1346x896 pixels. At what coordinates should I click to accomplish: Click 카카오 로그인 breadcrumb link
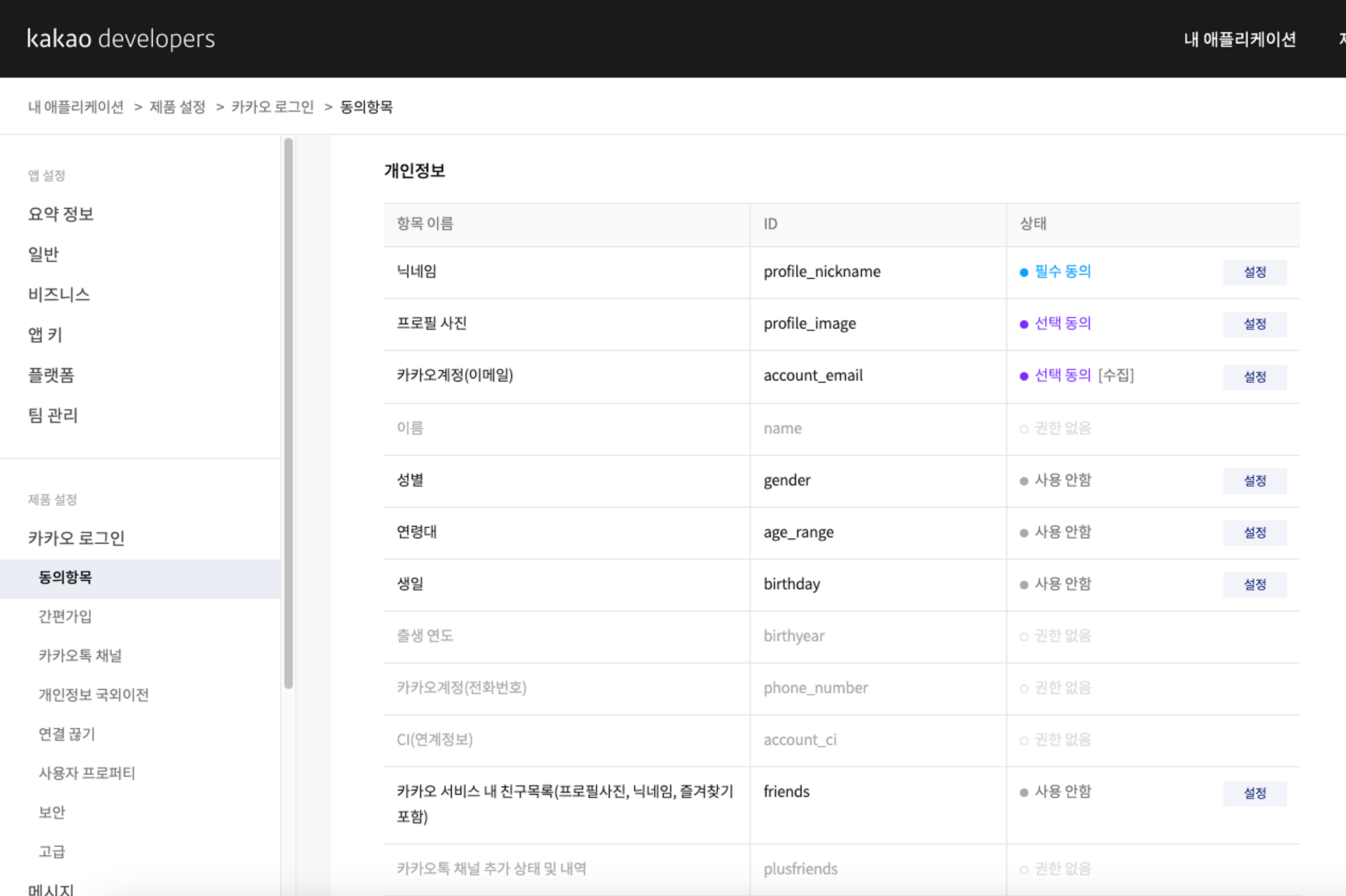coord(273,107)
